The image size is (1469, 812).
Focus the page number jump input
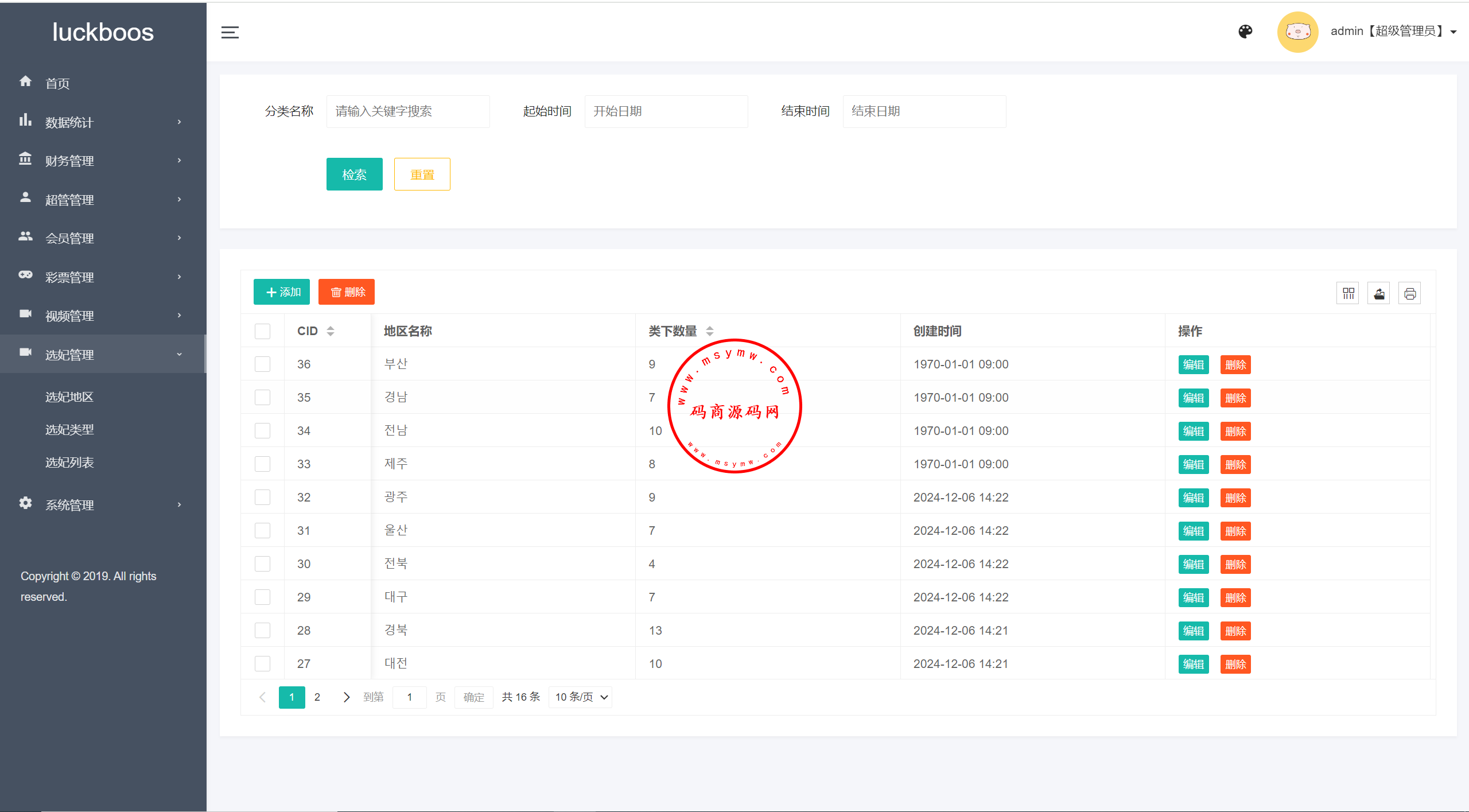point(410,697)
